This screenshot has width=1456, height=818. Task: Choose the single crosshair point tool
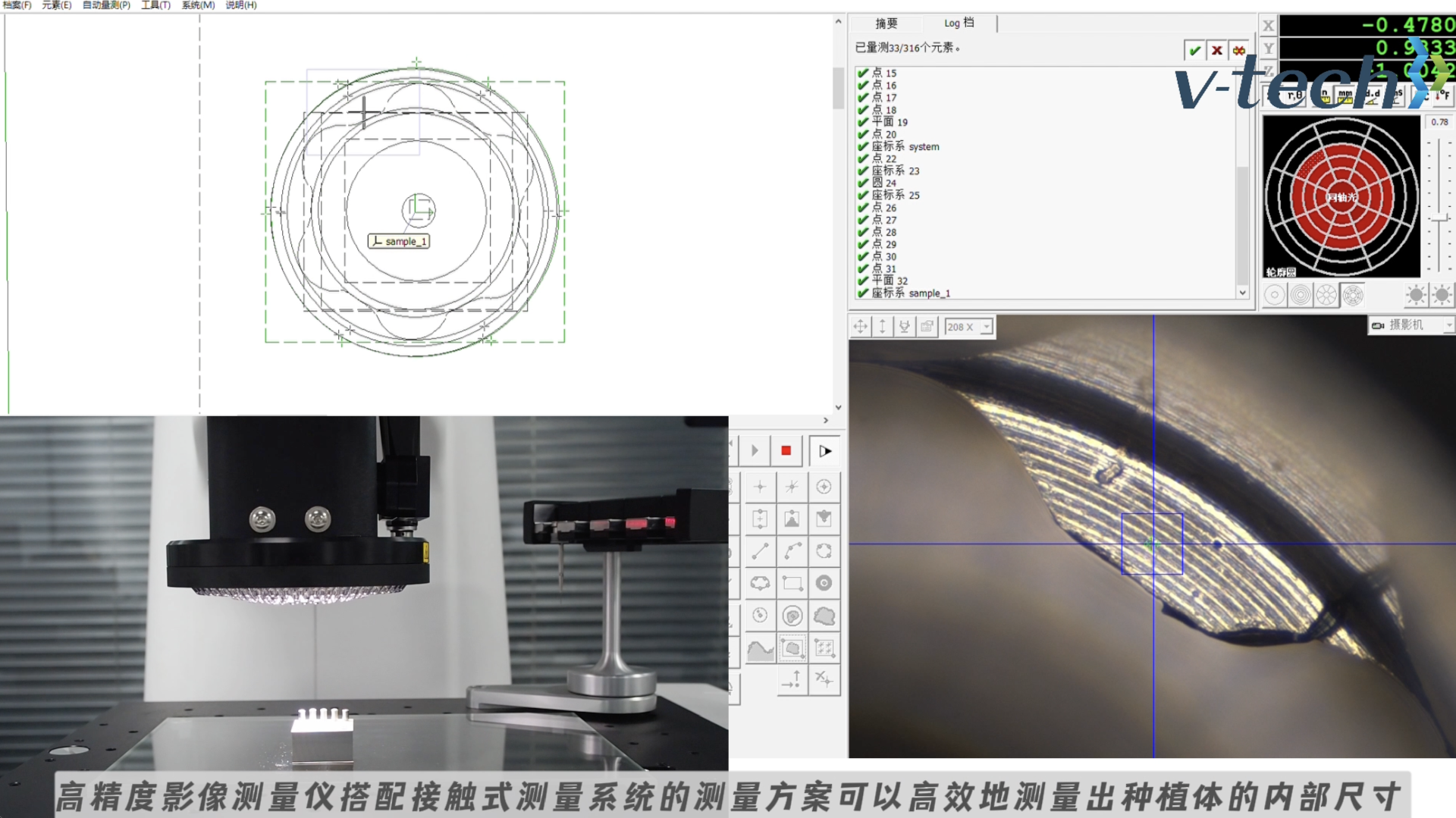[x=760, y=487]
